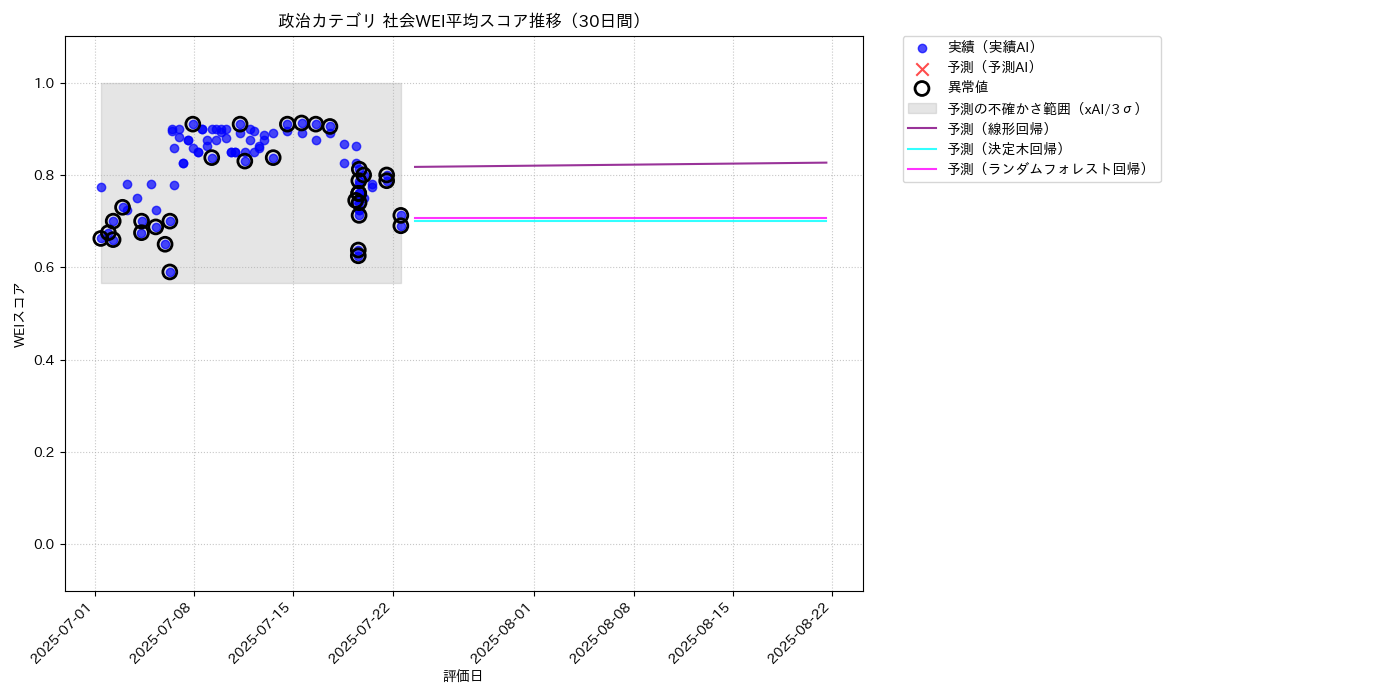
Task: Click the black circle legend marker for 異常値
Action: (x=922, y=88)
